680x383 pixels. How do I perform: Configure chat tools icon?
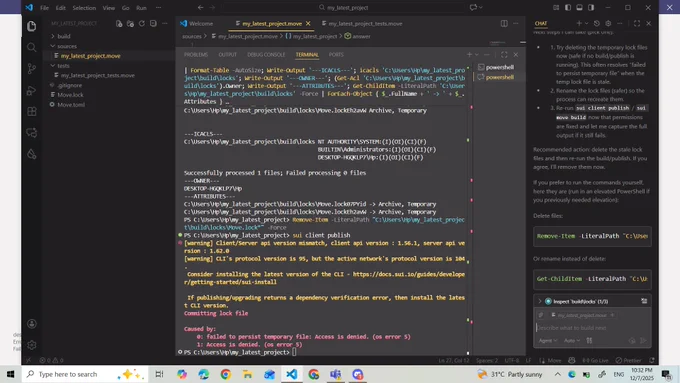point(589,340)
